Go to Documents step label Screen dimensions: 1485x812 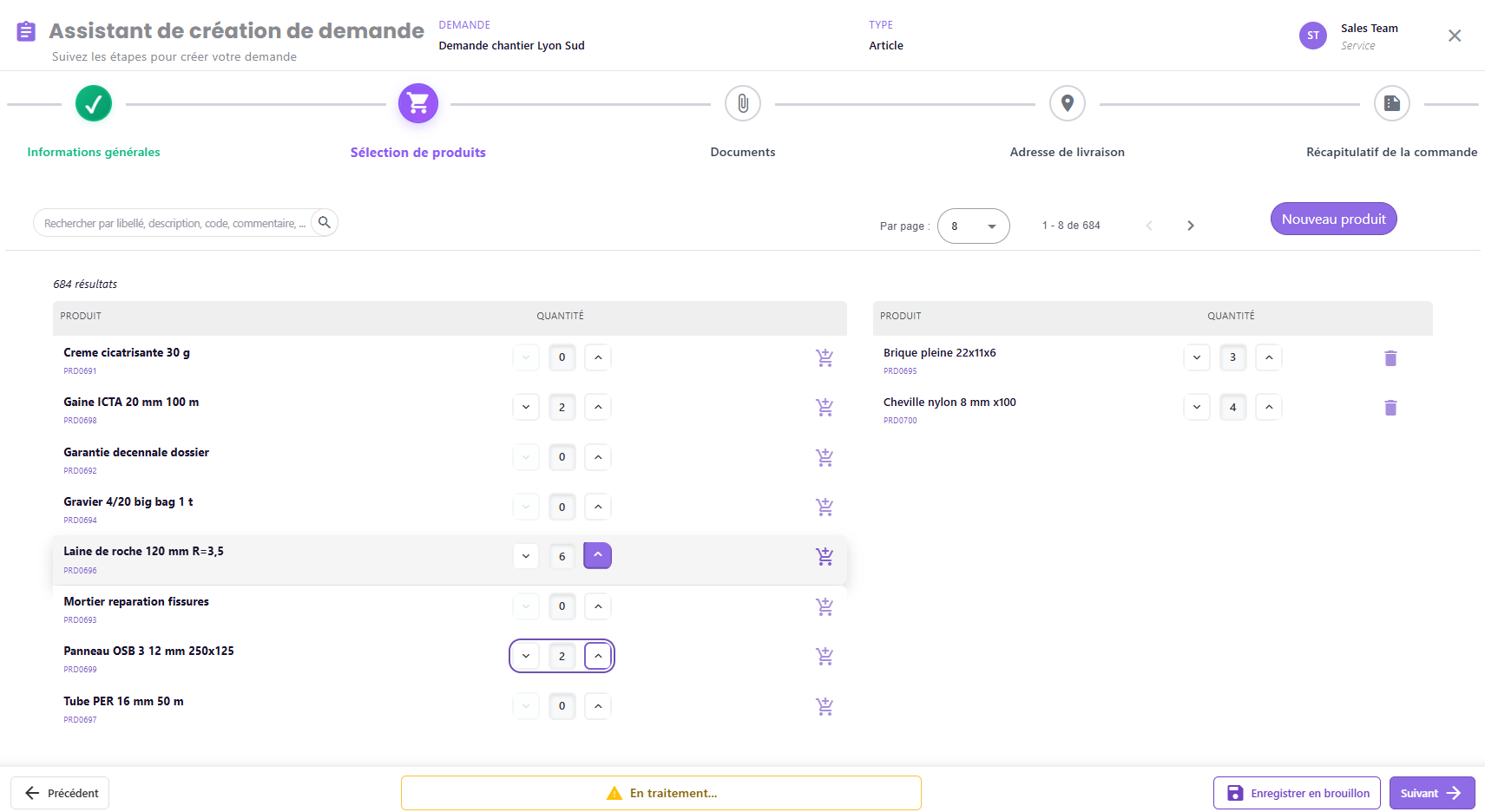click(x=743, y=152)
